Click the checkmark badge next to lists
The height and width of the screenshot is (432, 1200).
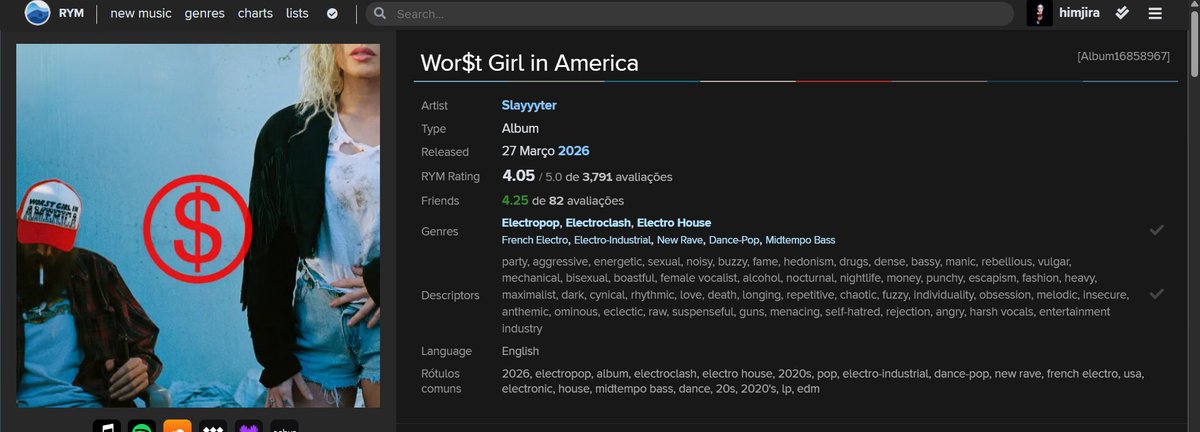(x=332, y=14)
